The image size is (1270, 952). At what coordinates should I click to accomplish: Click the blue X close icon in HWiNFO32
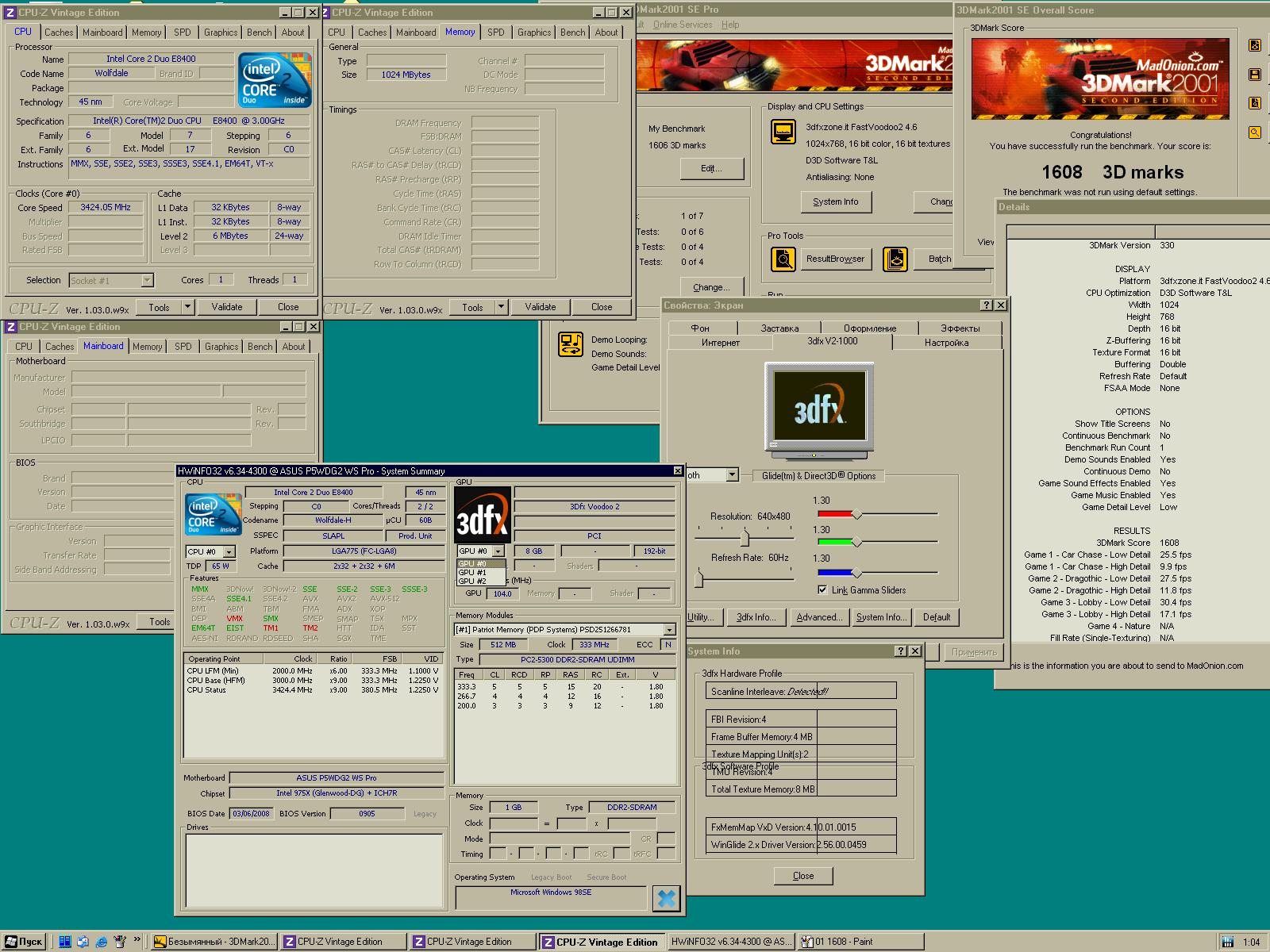[x=666, y=898]
